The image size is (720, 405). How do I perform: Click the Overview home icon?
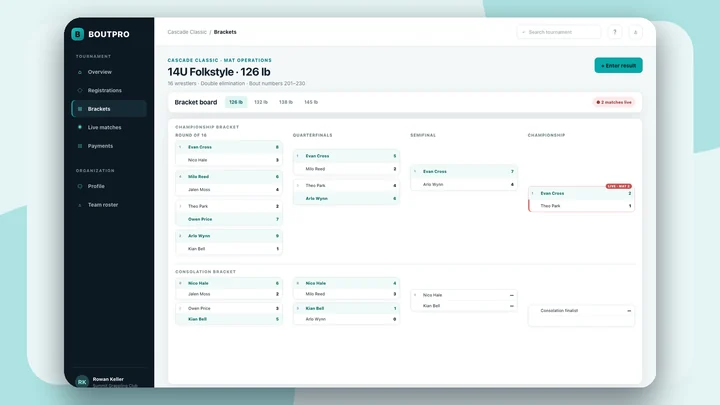tap(80, 72)
